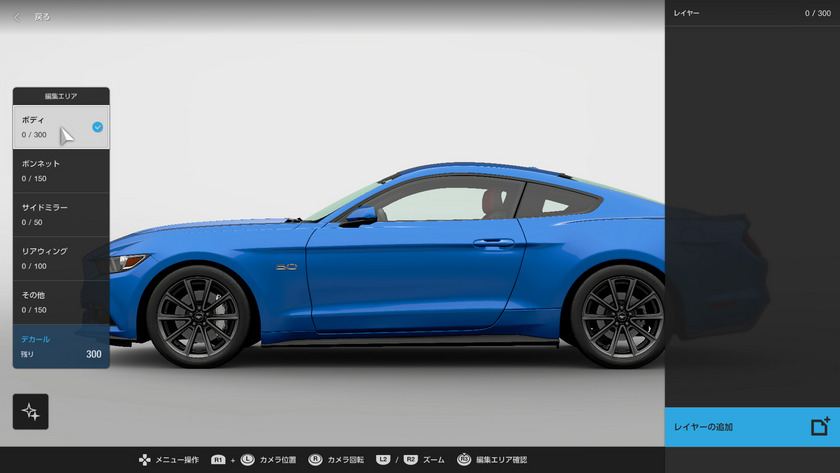Select the サイドミラー edit area

coord(61,214)
